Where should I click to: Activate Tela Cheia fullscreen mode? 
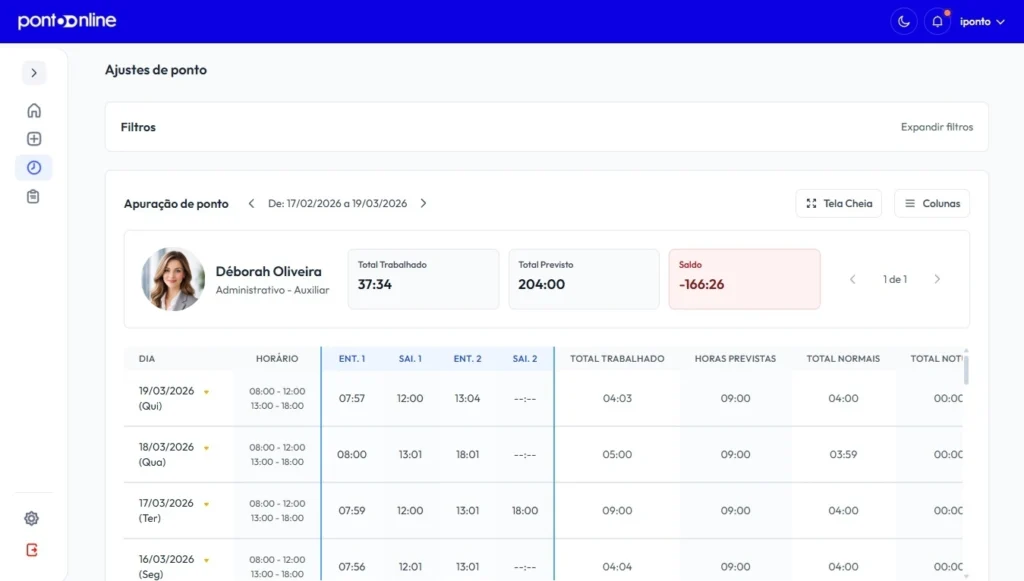(838, 203)
